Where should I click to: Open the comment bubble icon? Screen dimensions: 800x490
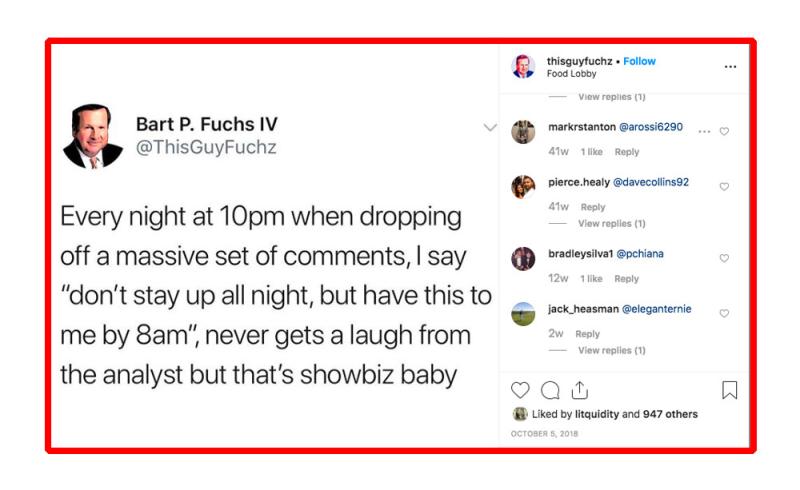click(550, 390)
